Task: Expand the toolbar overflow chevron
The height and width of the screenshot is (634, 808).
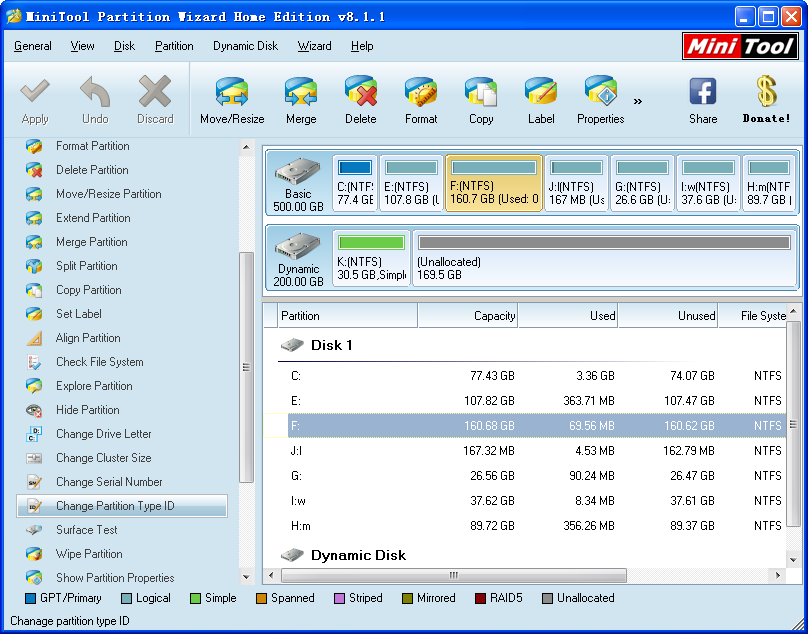Action: pos(638,101)
